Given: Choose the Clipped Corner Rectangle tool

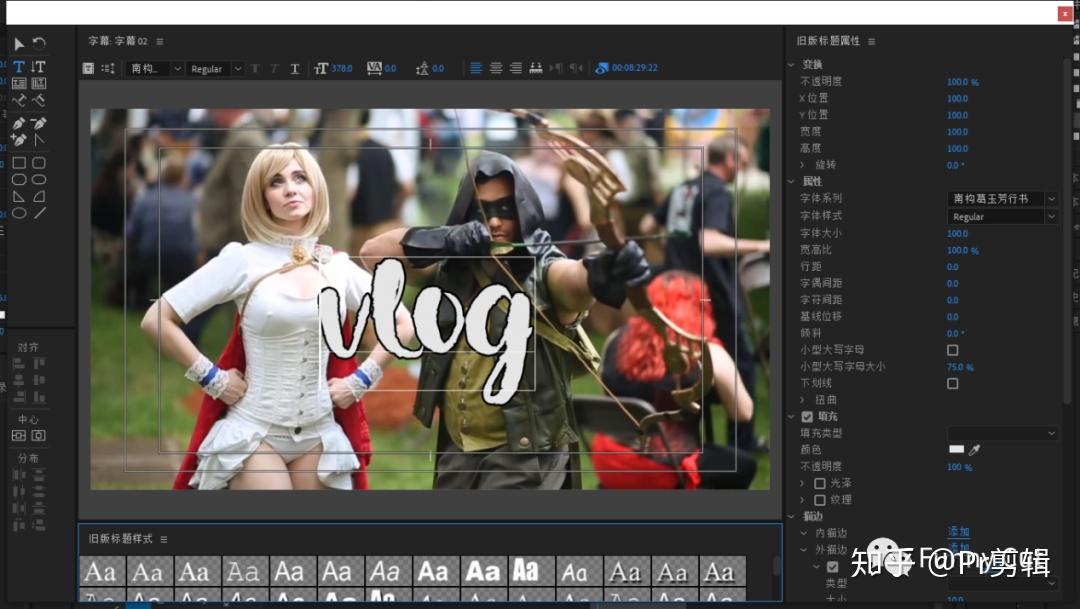Looking at the screenshot, I should (19, 180).
